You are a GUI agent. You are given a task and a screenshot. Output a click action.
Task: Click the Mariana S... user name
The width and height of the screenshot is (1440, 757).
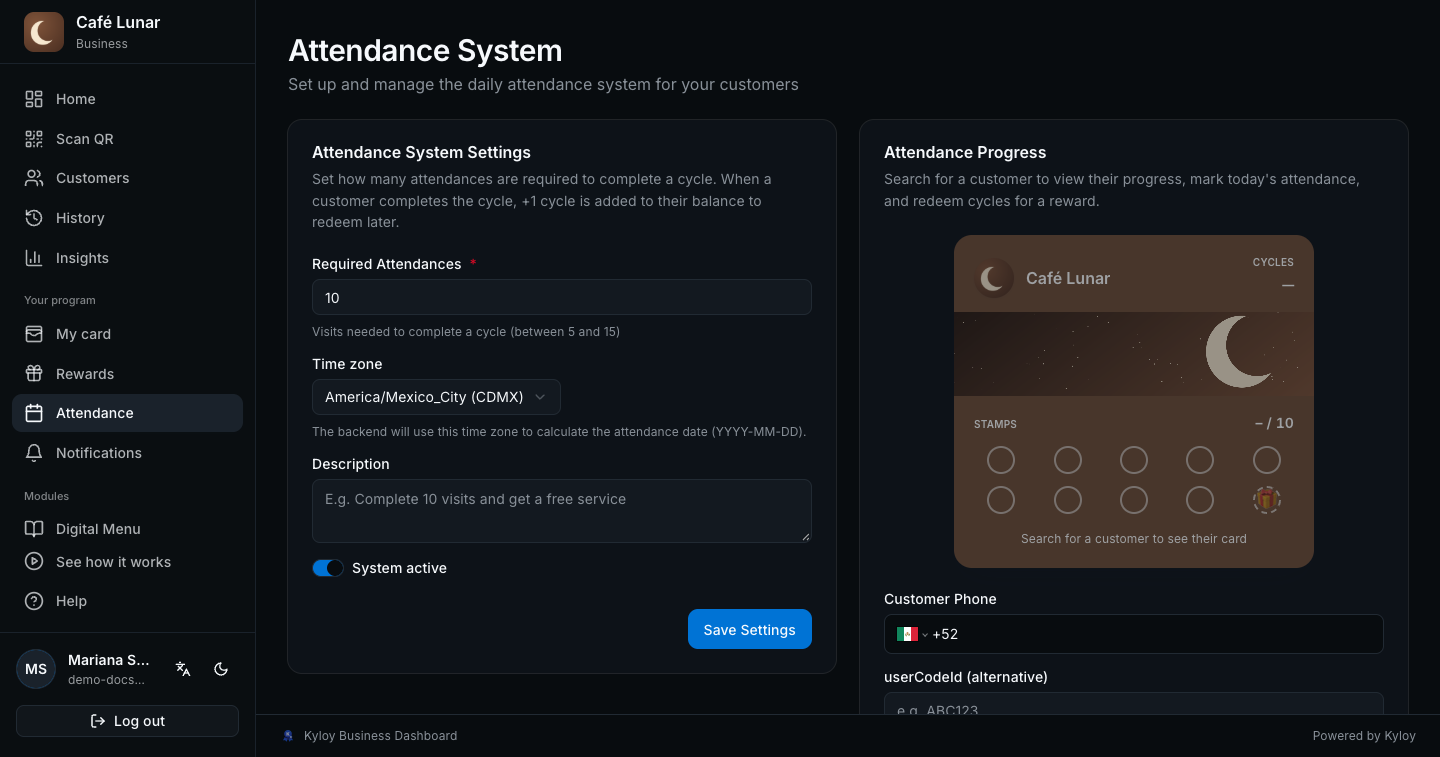109,660
